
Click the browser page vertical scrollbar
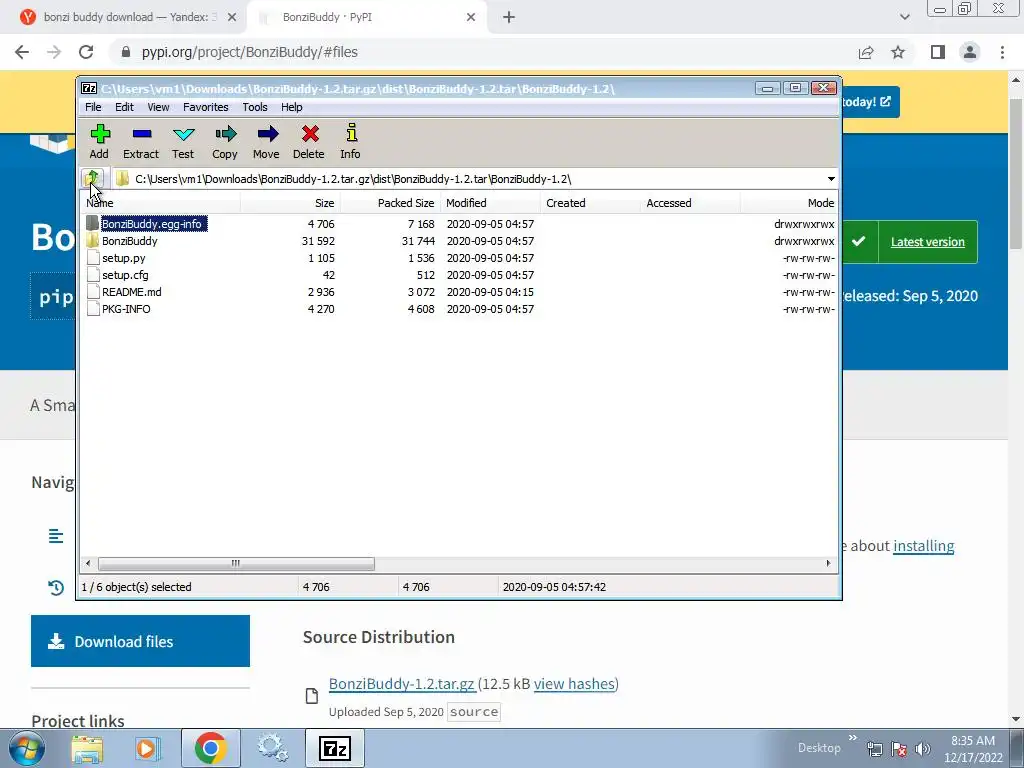[x=1016, y=173]
